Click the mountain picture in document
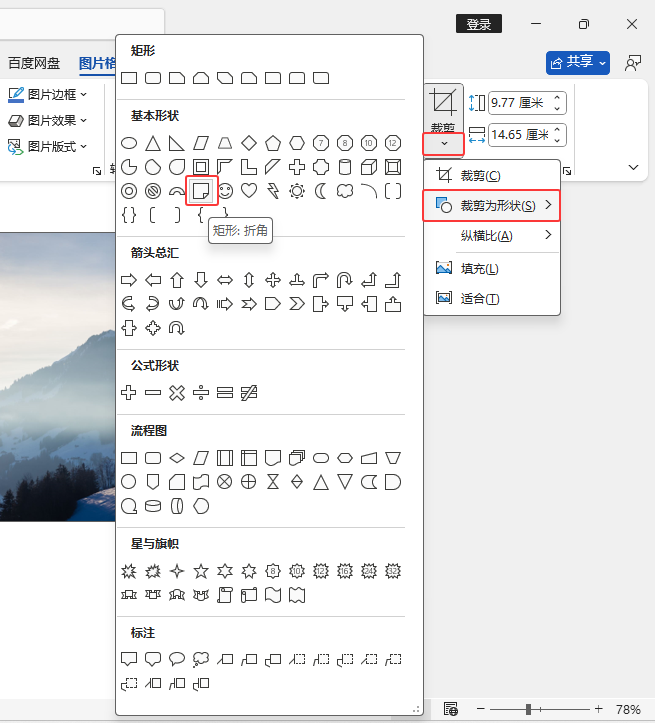 click(x=58, y=377)
